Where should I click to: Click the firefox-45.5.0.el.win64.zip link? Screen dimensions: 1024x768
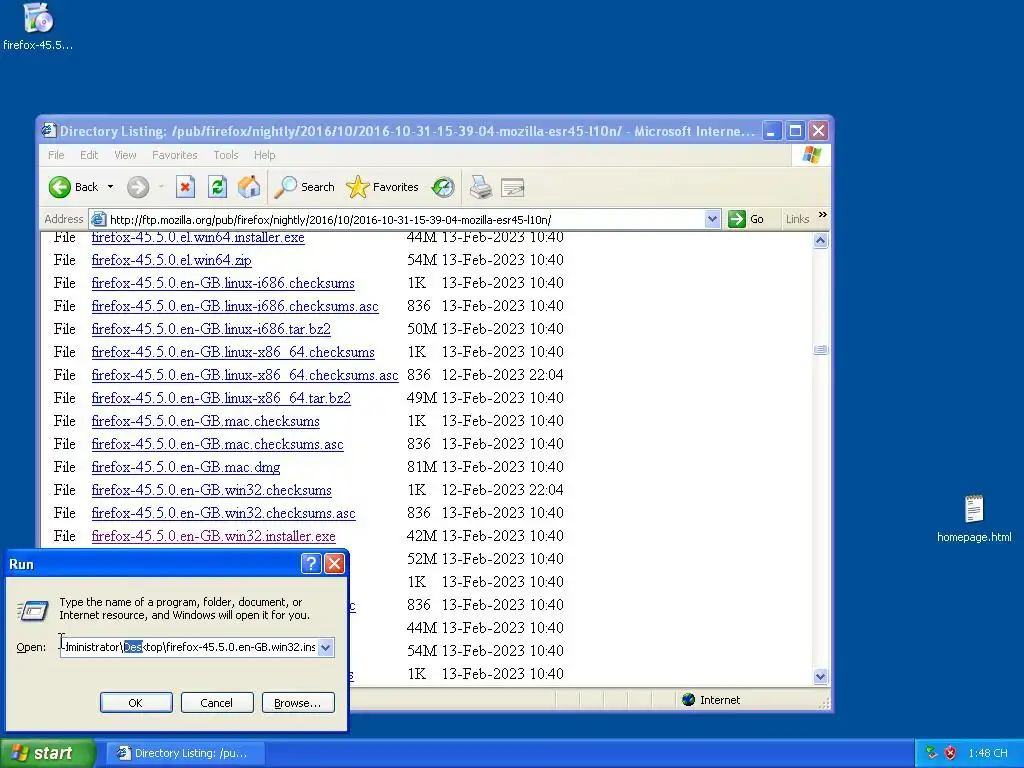(171, 260)
